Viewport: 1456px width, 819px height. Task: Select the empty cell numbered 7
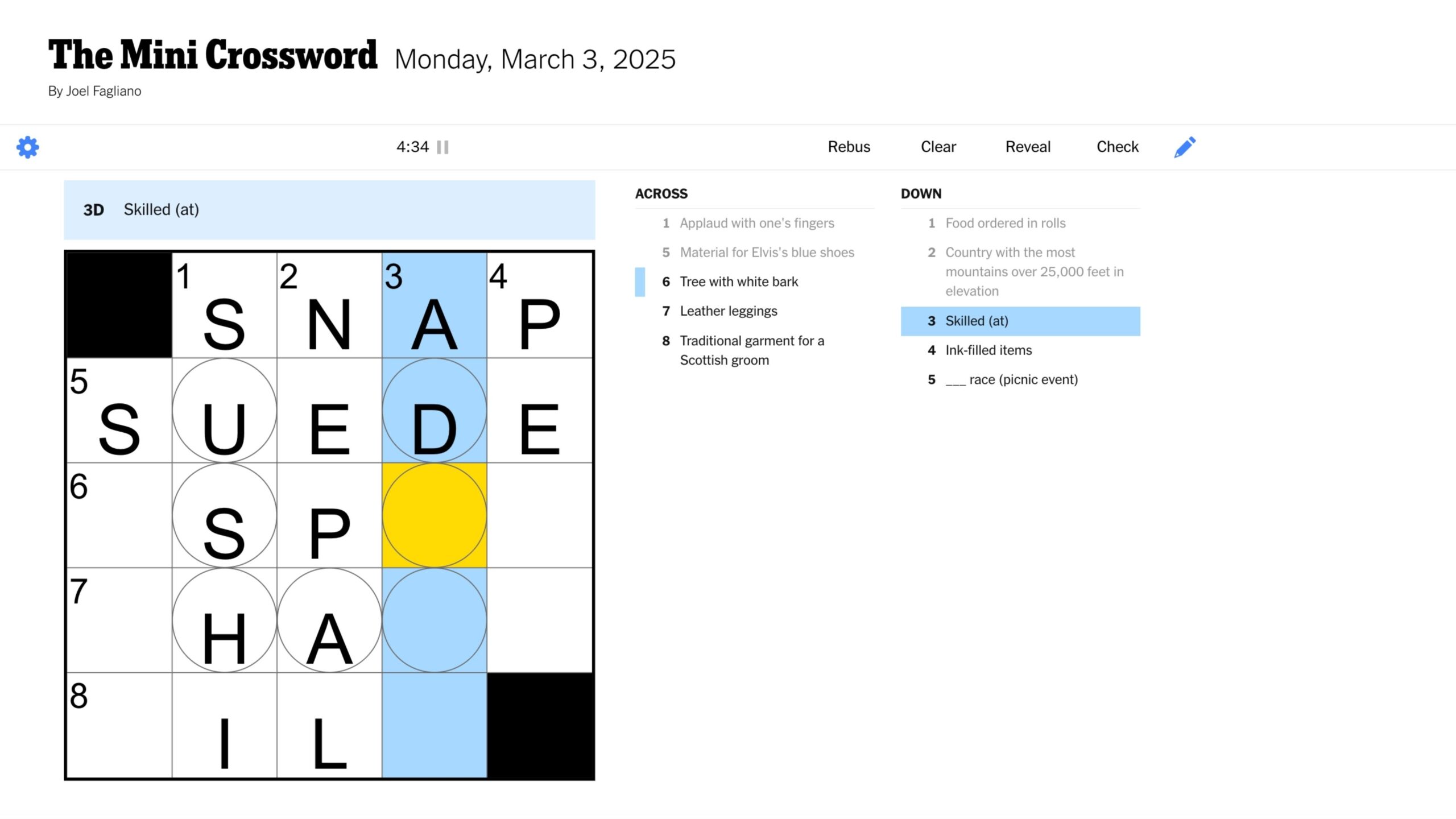pyautogui.click(x=119, y=621)
